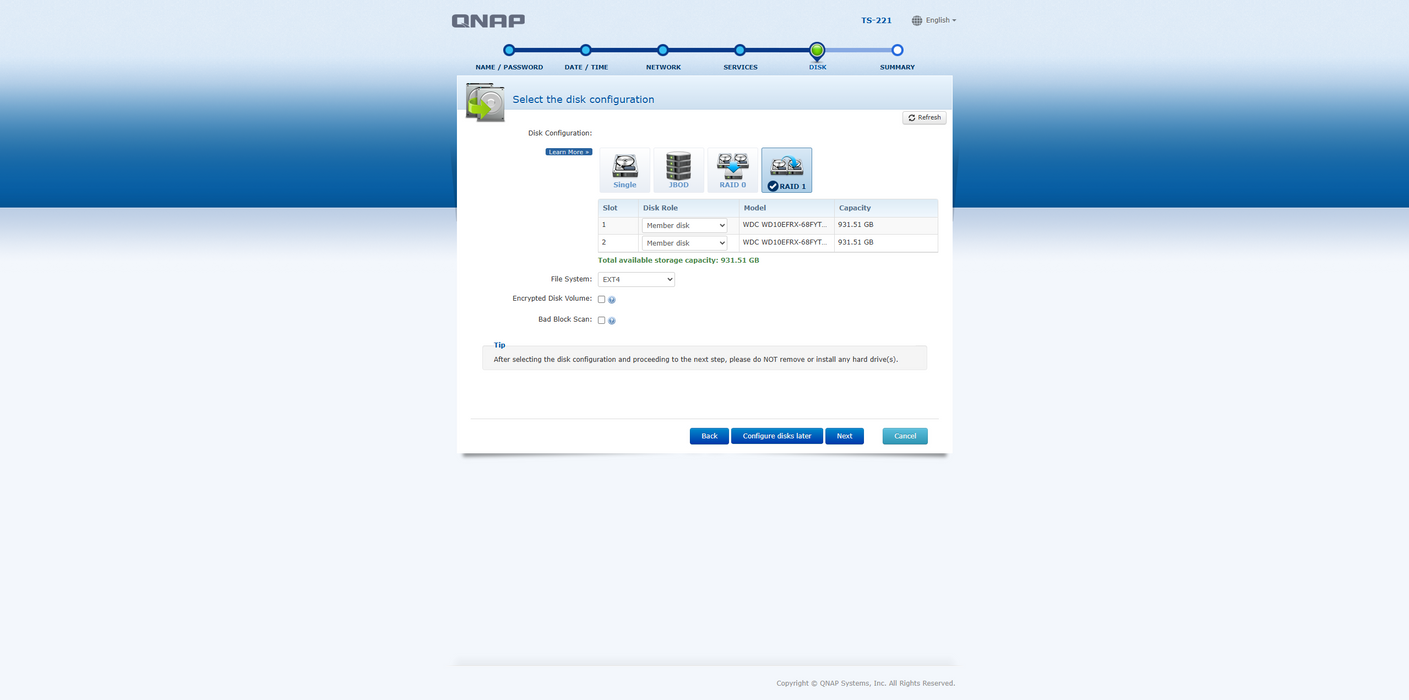Enable Encrypted Disk Volume checkbox
The height and width of the screenshot is (700, 1409).
coord(601,299)
